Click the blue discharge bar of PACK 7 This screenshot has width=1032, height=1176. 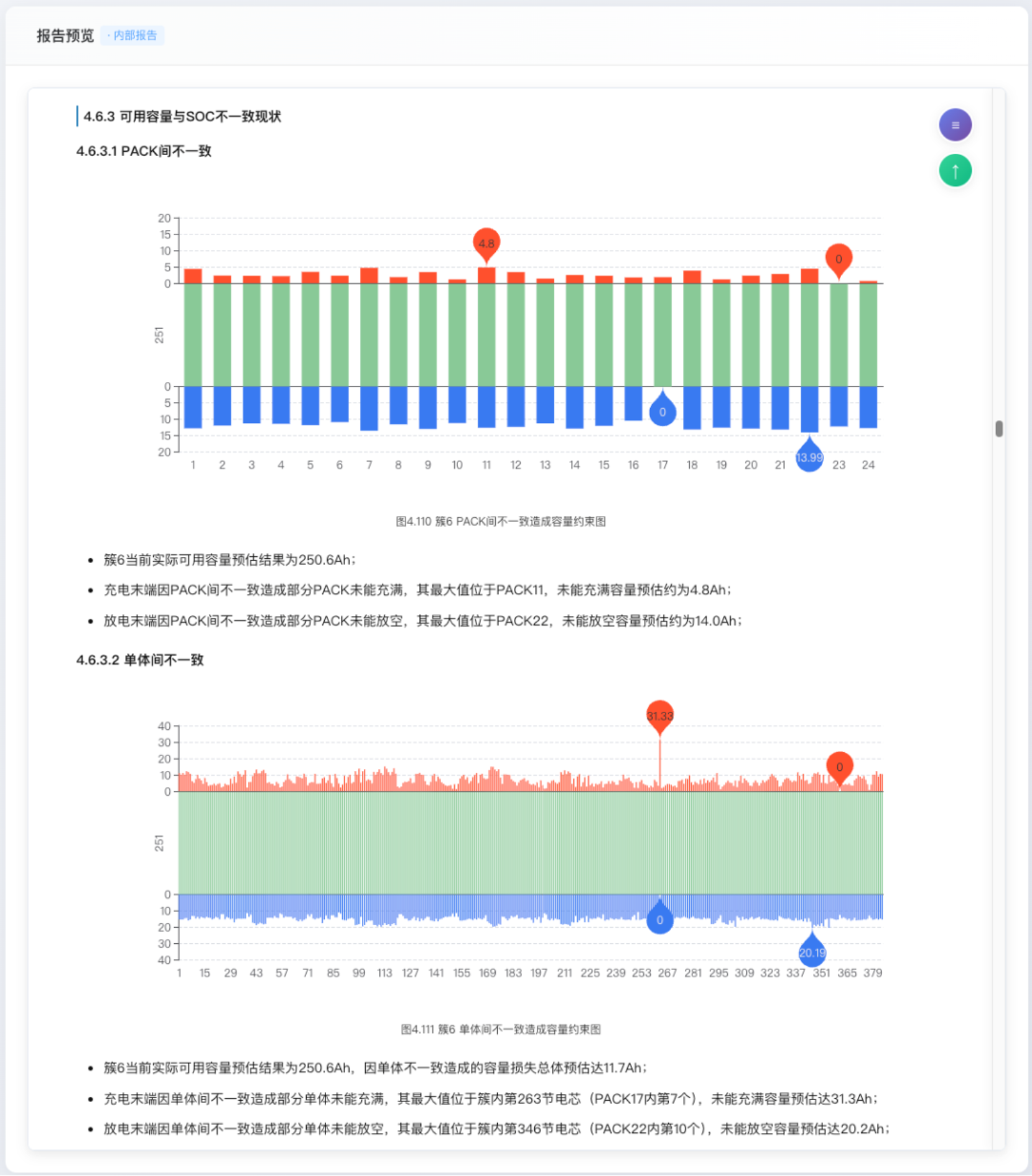pos(369,408)
